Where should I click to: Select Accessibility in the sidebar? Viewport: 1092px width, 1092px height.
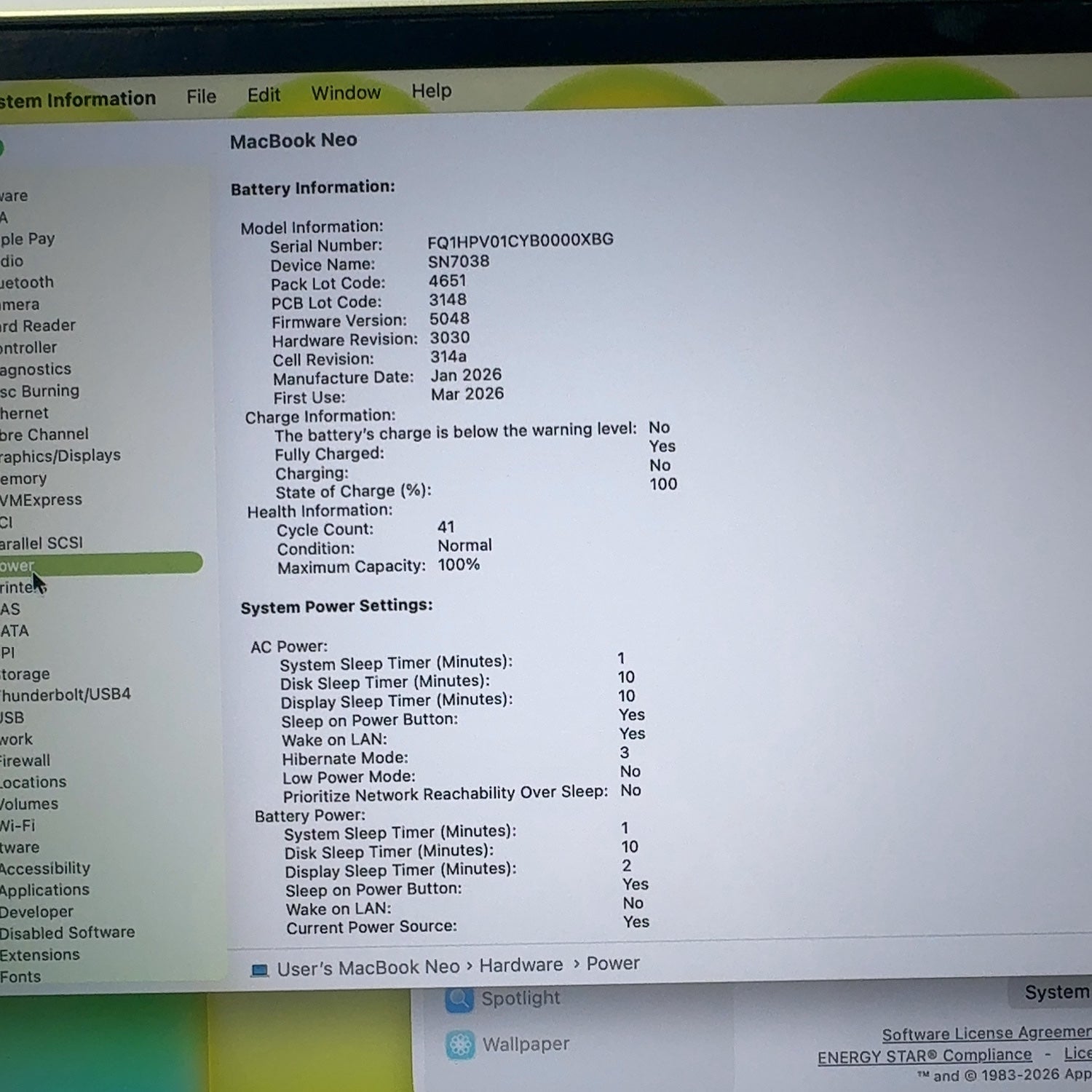45,869
